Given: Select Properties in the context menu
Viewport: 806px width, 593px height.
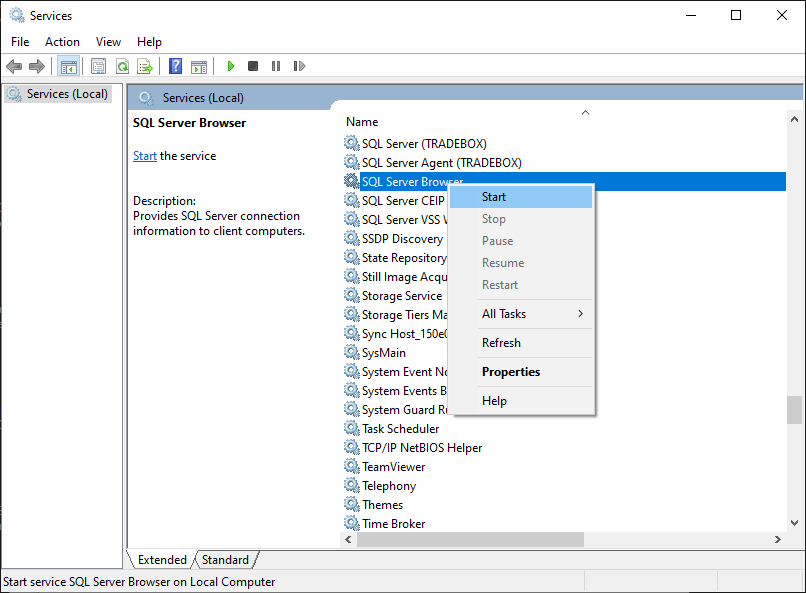Looking at the screenshot, I should 511,372.
